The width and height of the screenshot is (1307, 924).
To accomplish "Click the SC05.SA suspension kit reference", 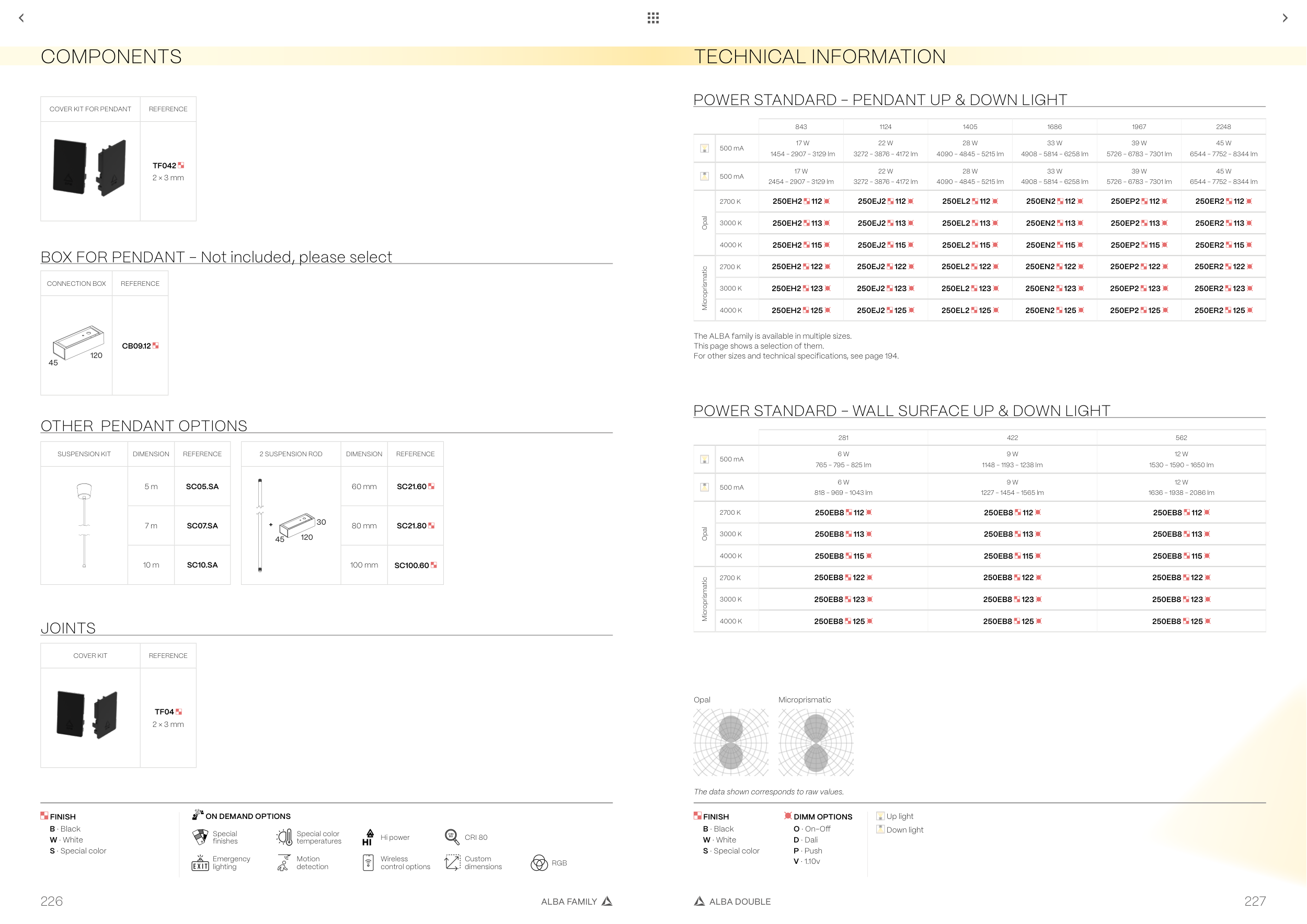I will coord(202,487).
